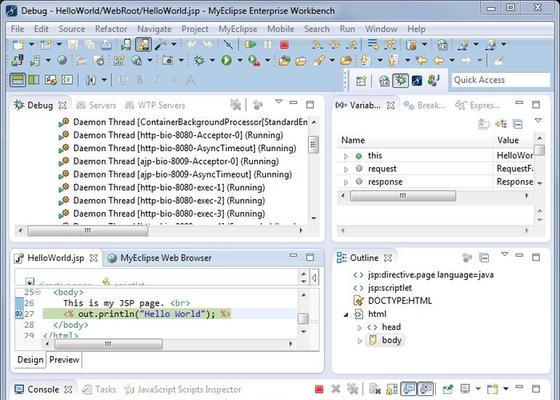This screenshot has width=560, height=400.
Task: Open the Open Console dropdown arrow
Action: (505, 388)
